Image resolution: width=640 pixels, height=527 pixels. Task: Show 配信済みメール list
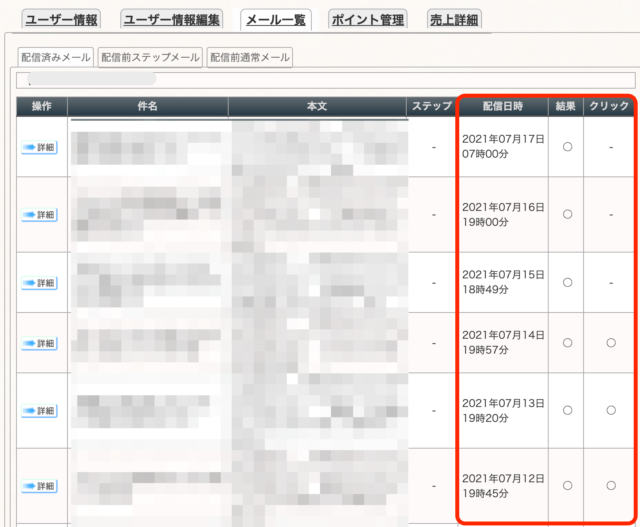(x=56, y=57)
